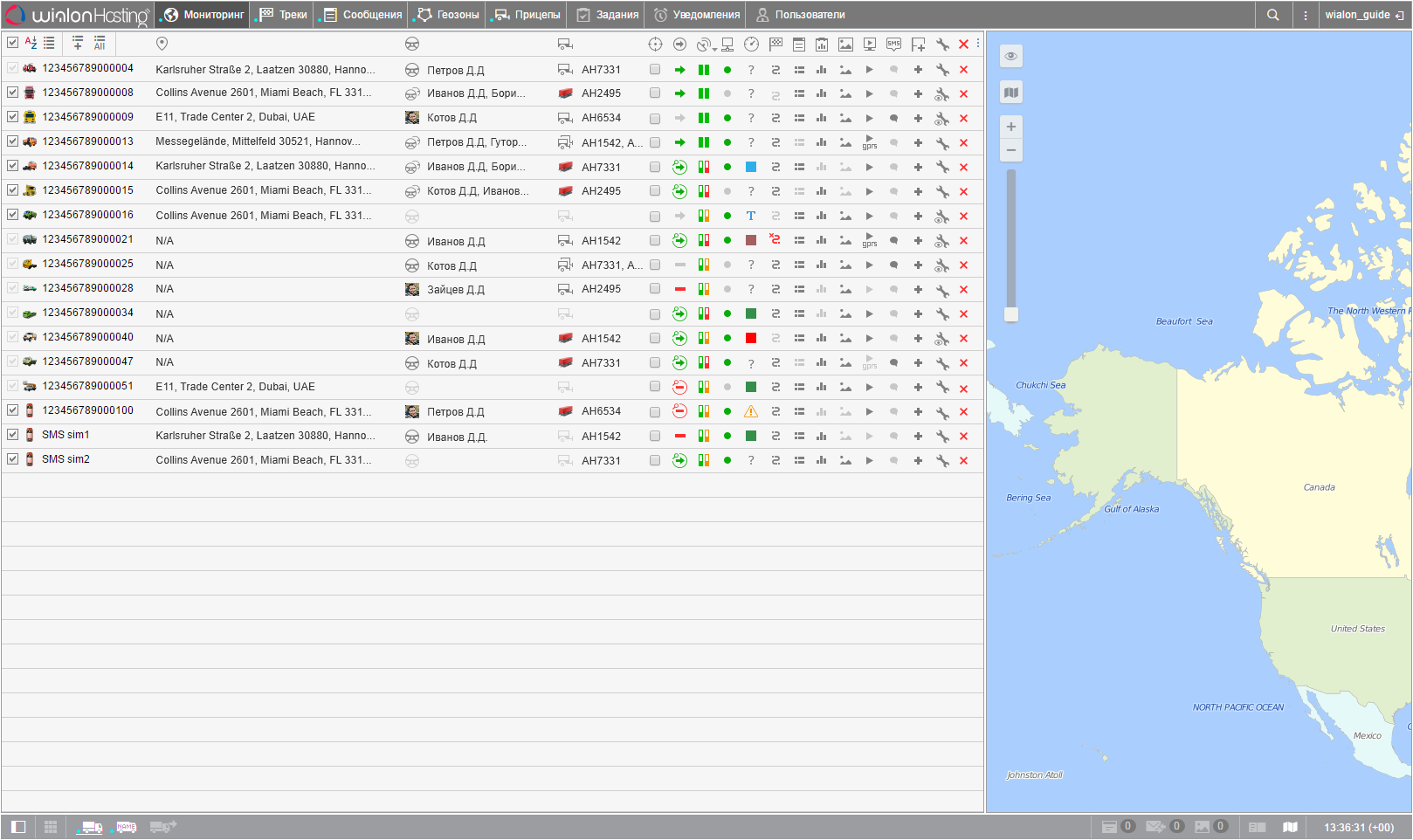Viewport: 1413px width, 840px height.
Task: Uncheck the checkbox for unit 123456789000008
Action: [12, 93]
